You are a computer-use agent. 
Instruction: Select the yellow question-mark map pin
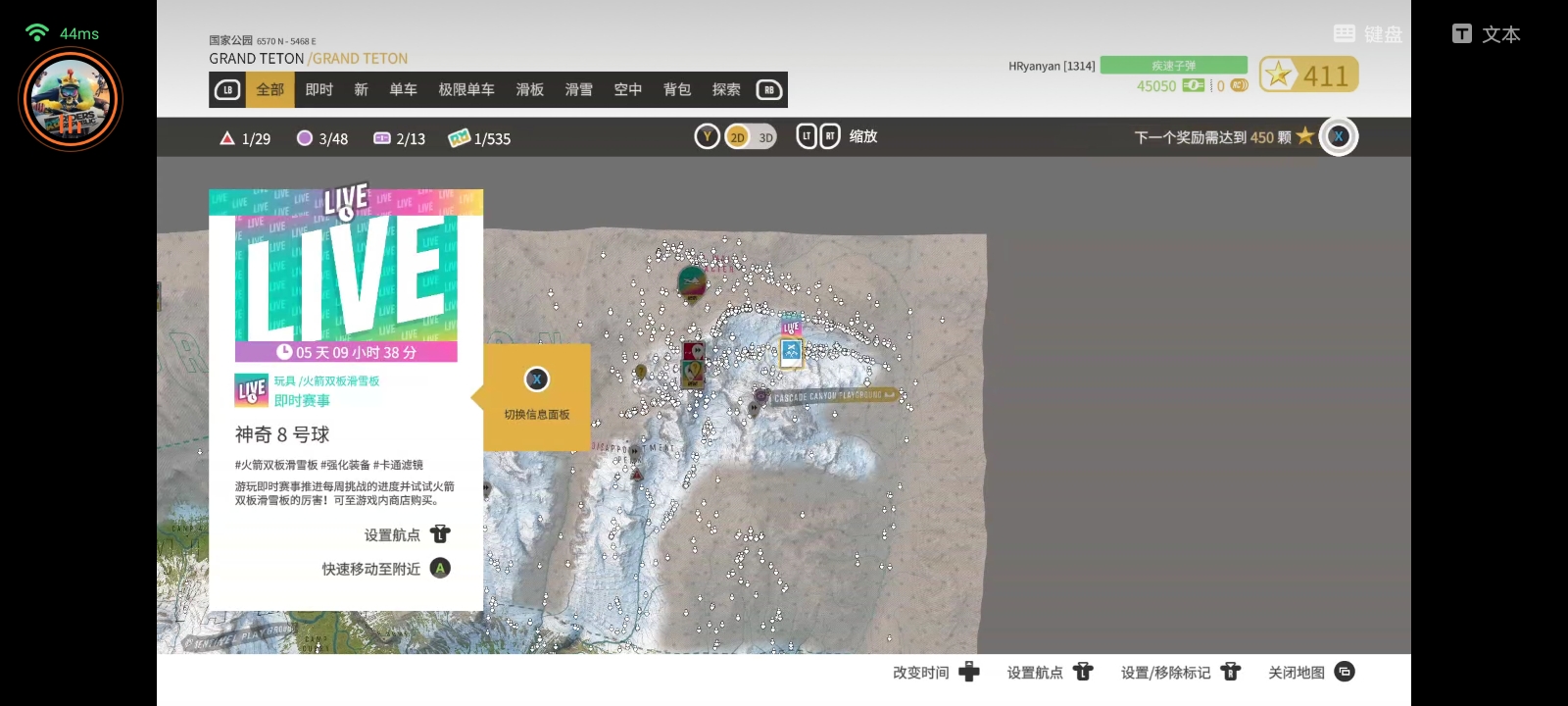pos(641,372)
